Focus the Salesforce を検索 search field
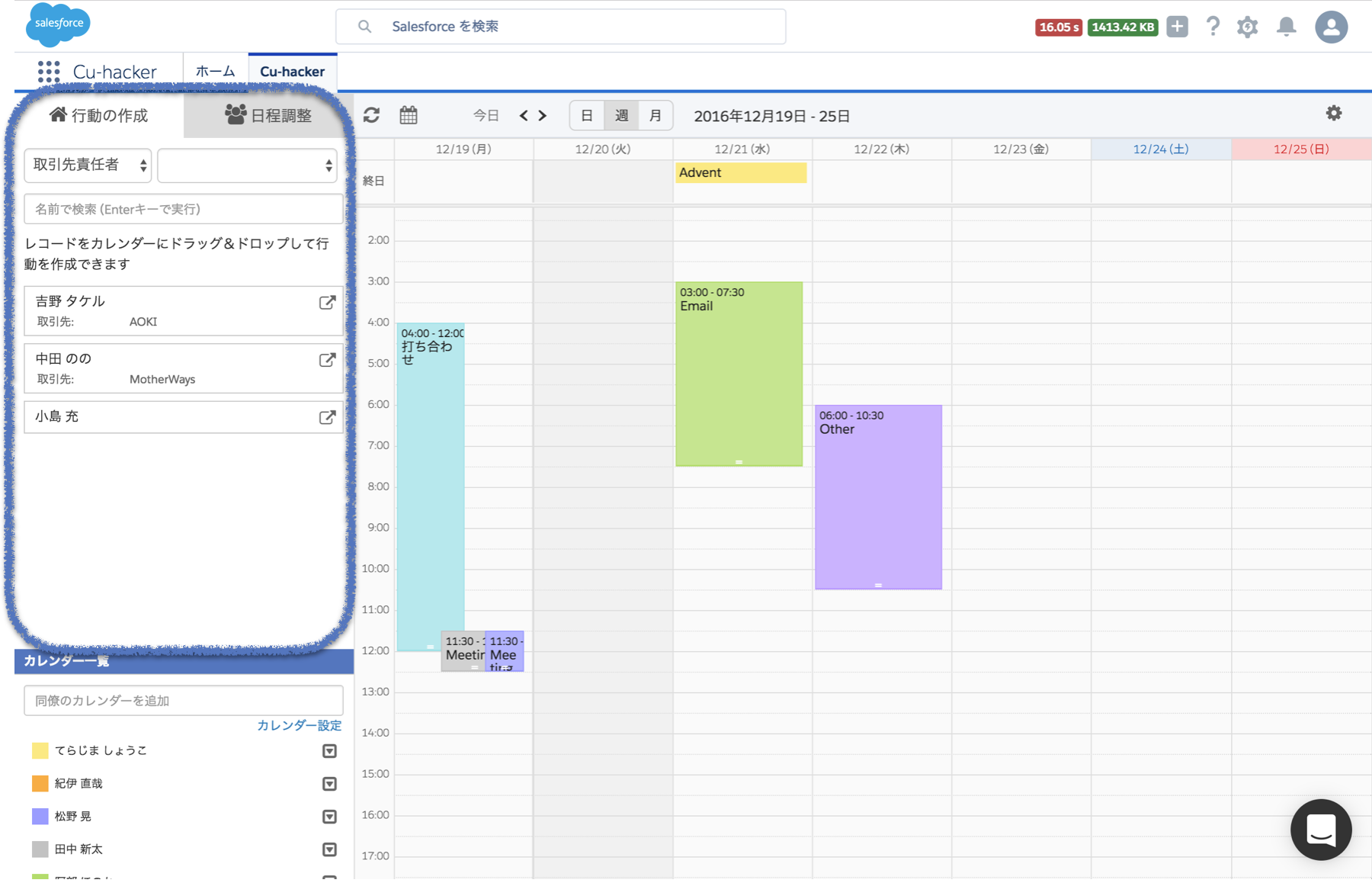The image size is (1372, 883). point(561,27)
